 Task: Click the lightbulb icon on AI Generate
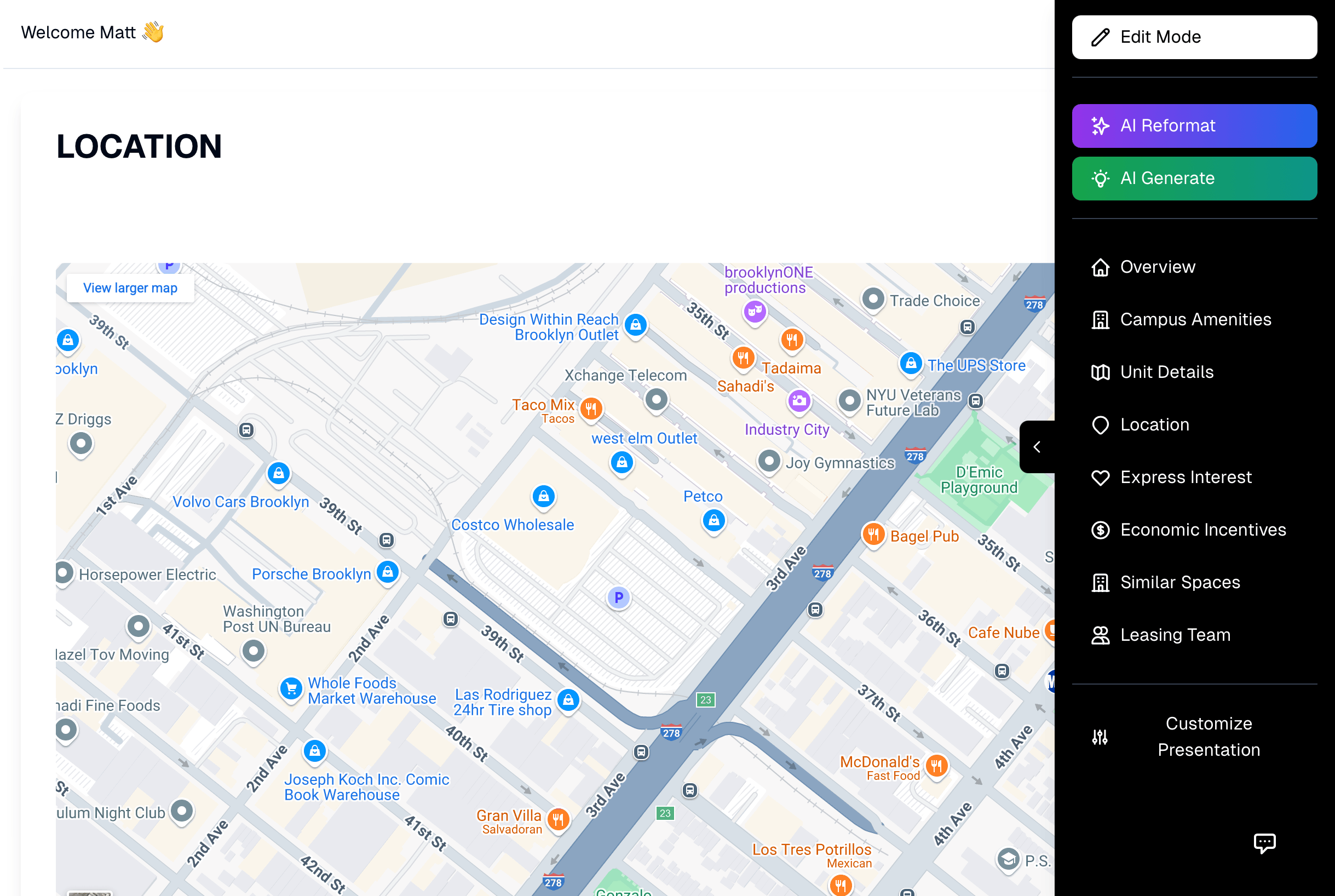tap(1100, 179)
